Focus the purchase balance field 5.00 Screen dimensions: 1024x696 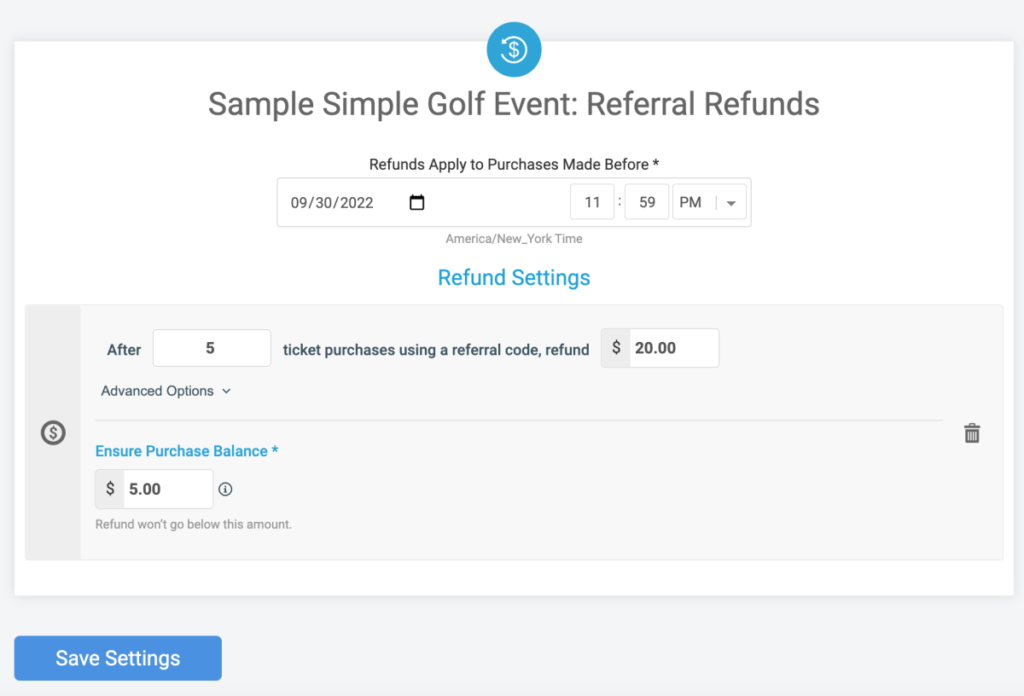pyautogui.click(x=167, y=489)
